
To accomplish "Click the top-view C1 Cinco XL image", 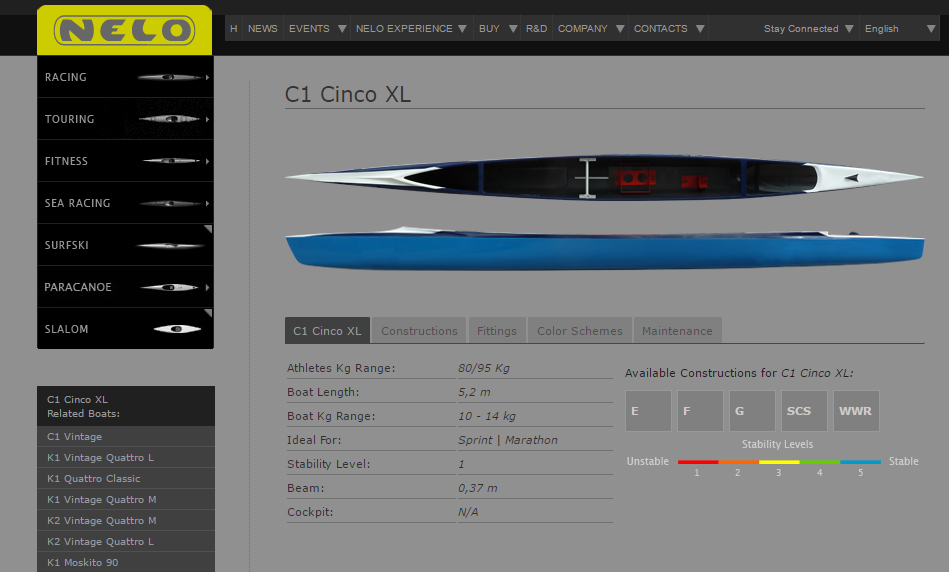I will pyautogui.click(x=604, y=177).
